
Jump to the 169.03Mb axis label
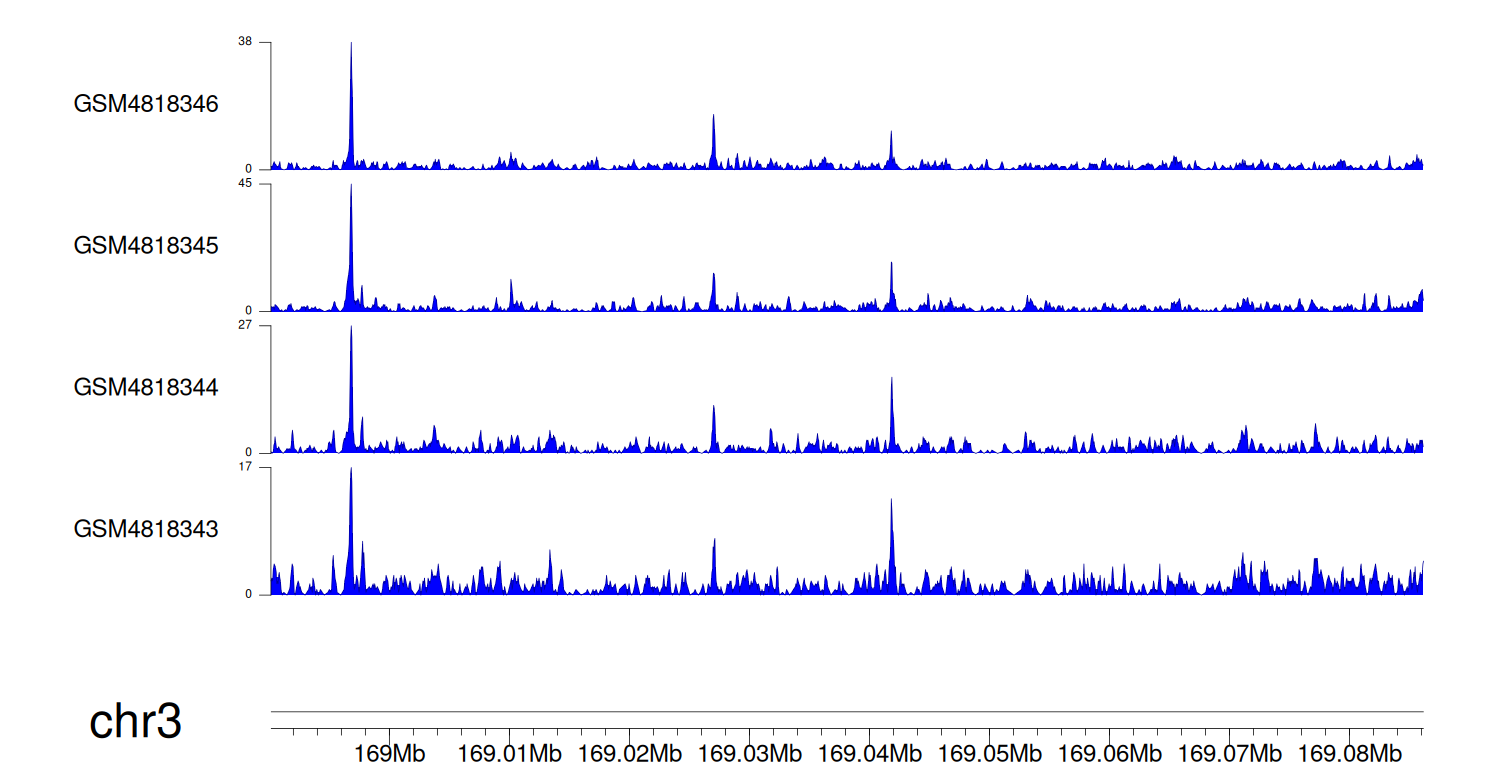click(x=750, y=753)
